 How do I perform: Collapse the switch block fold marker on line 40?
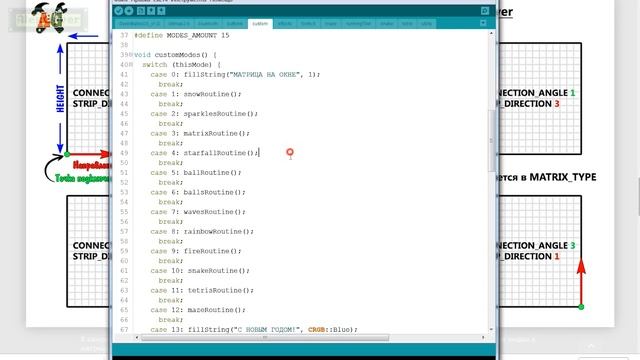click(x=132, y=65)
